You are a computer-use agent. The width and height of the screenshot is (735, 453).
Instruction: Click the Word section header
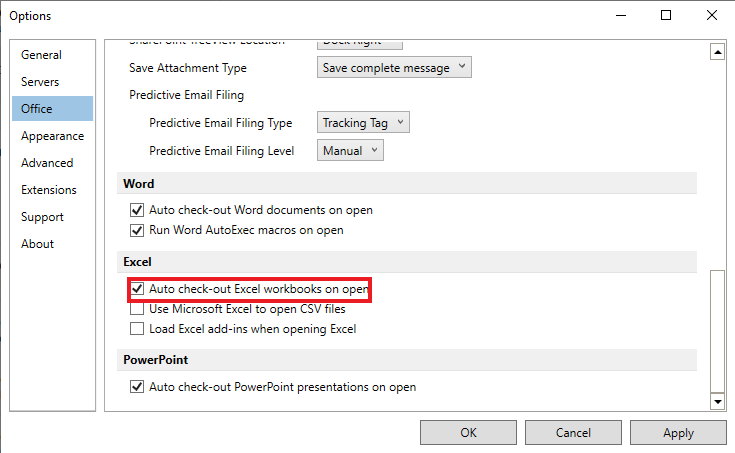pyautogui.click(x=406, y=183)
